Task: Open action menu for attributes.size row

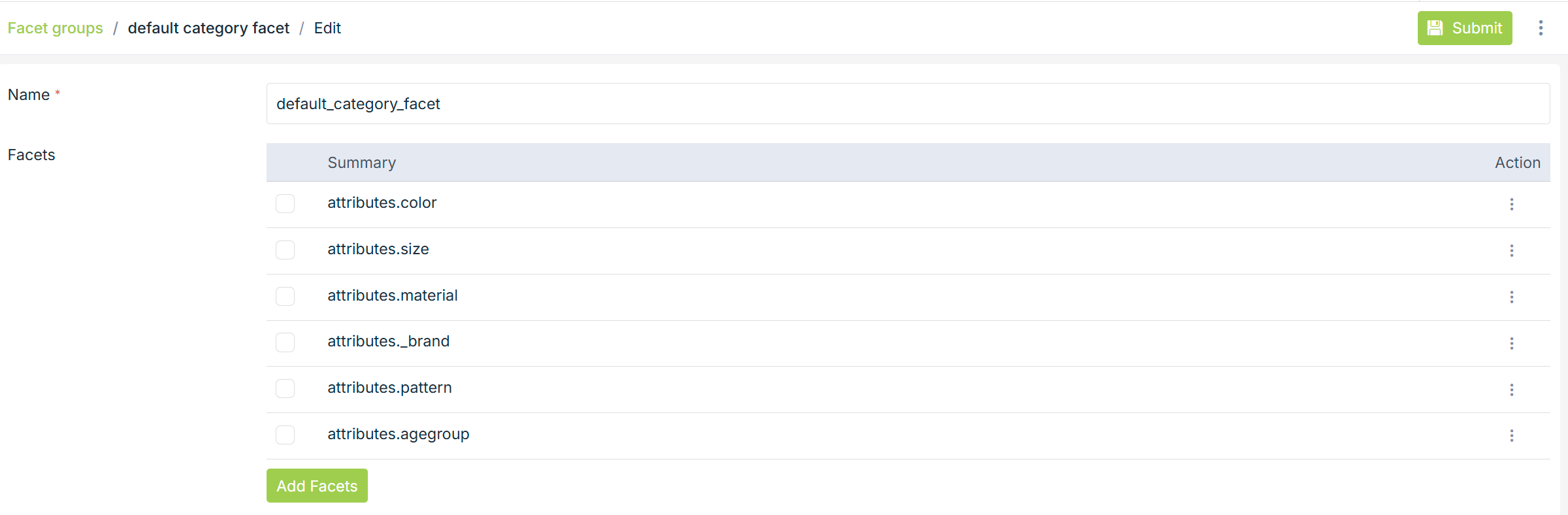Action: (1511, 251)
